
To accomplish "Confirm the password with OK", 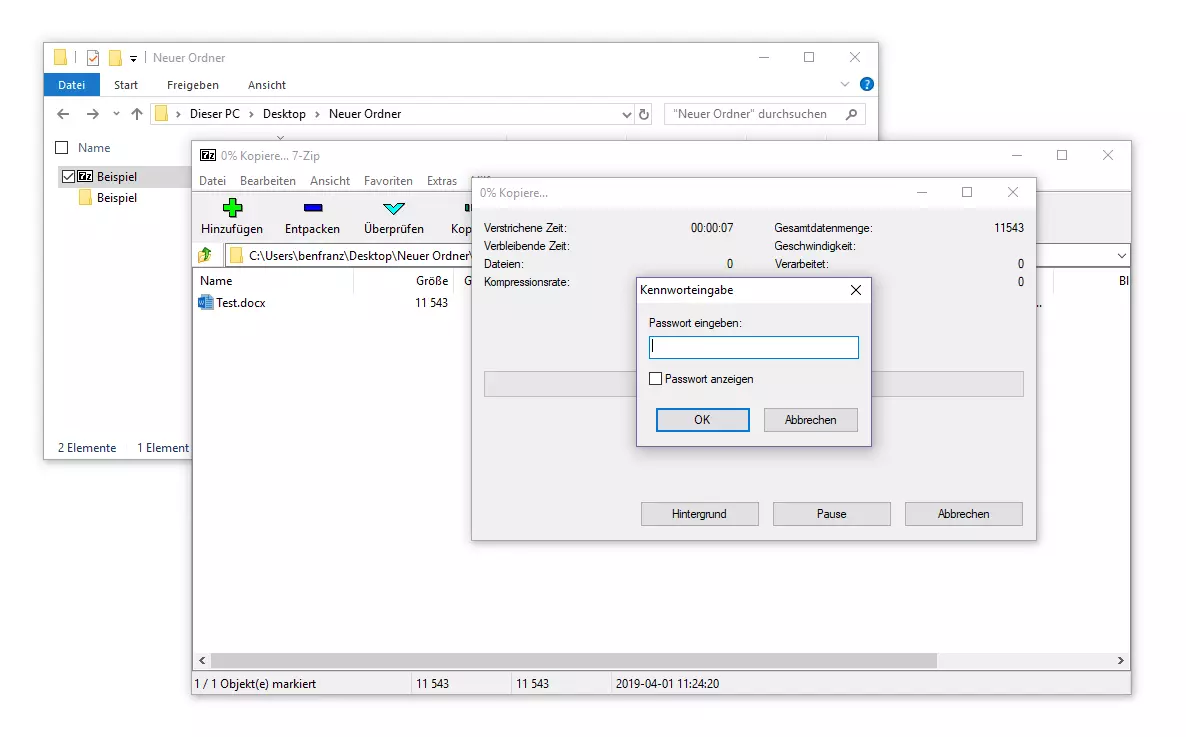I will 703,420.
